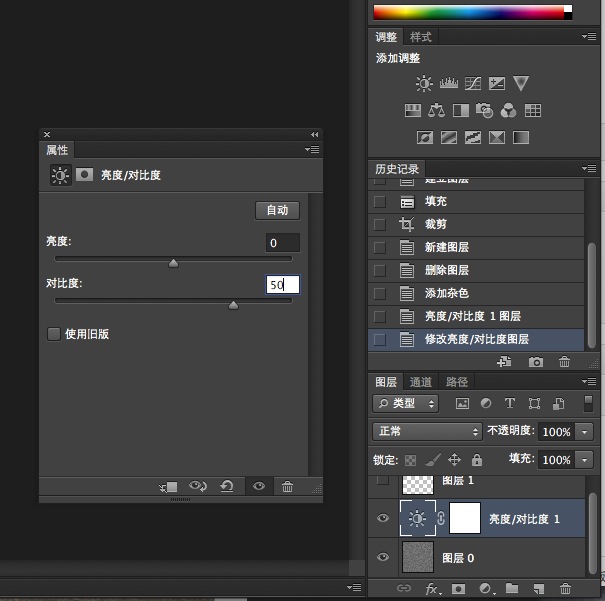Switch to the 通道 tab
Viewport: 605px width, 601px height.
(x=421, y=382)
